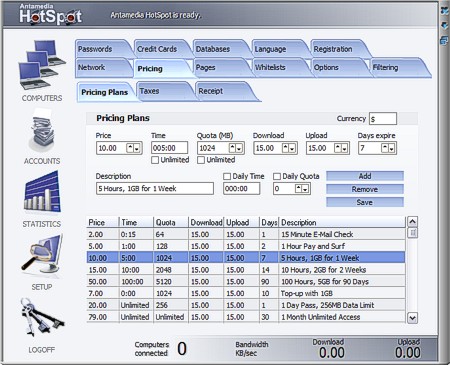This screenshot has width=450, height=365.
Task: Click the Description text field
Action: click(155, 189)
